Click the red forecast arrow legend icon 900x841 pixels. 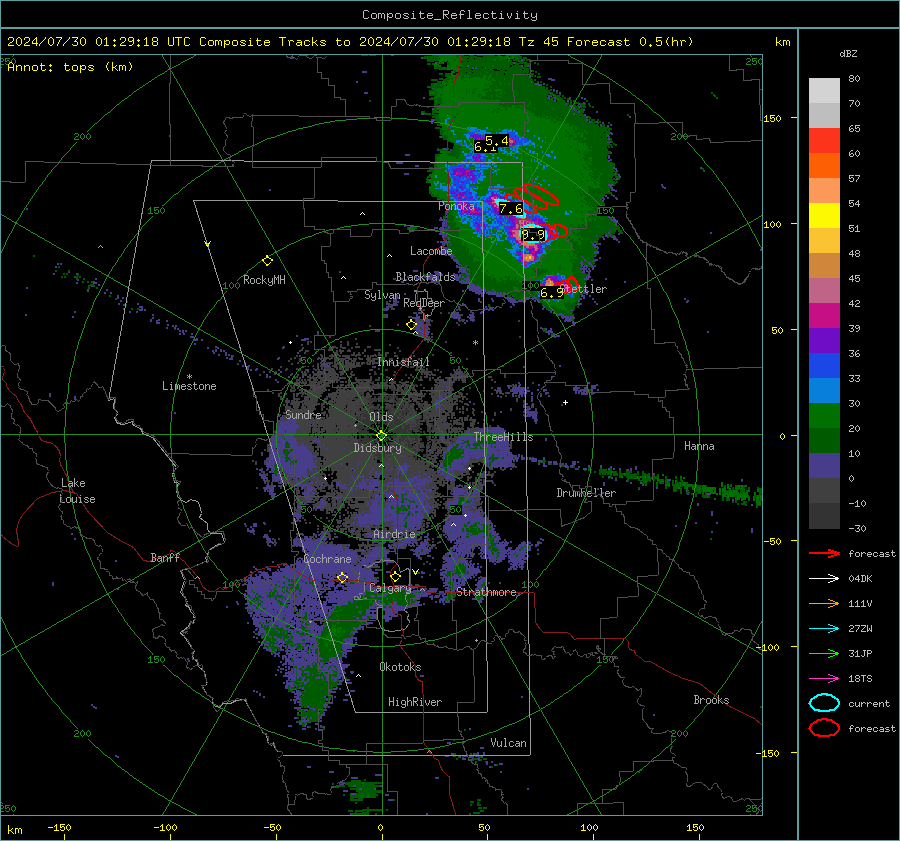click(x=824, y=553)
